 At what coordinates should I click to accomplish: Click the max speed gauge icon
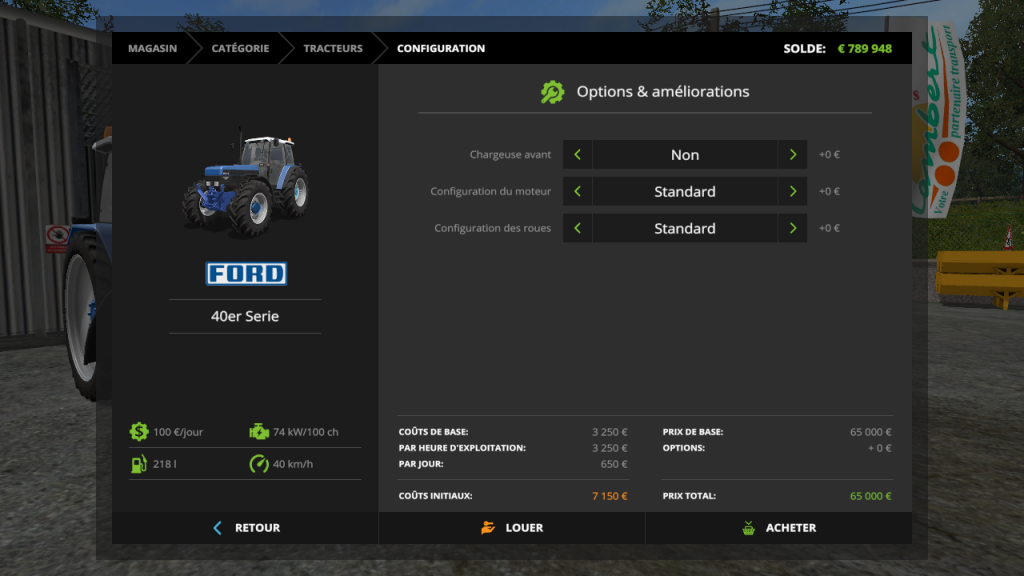pyautogui.click(x=259, y=464)
